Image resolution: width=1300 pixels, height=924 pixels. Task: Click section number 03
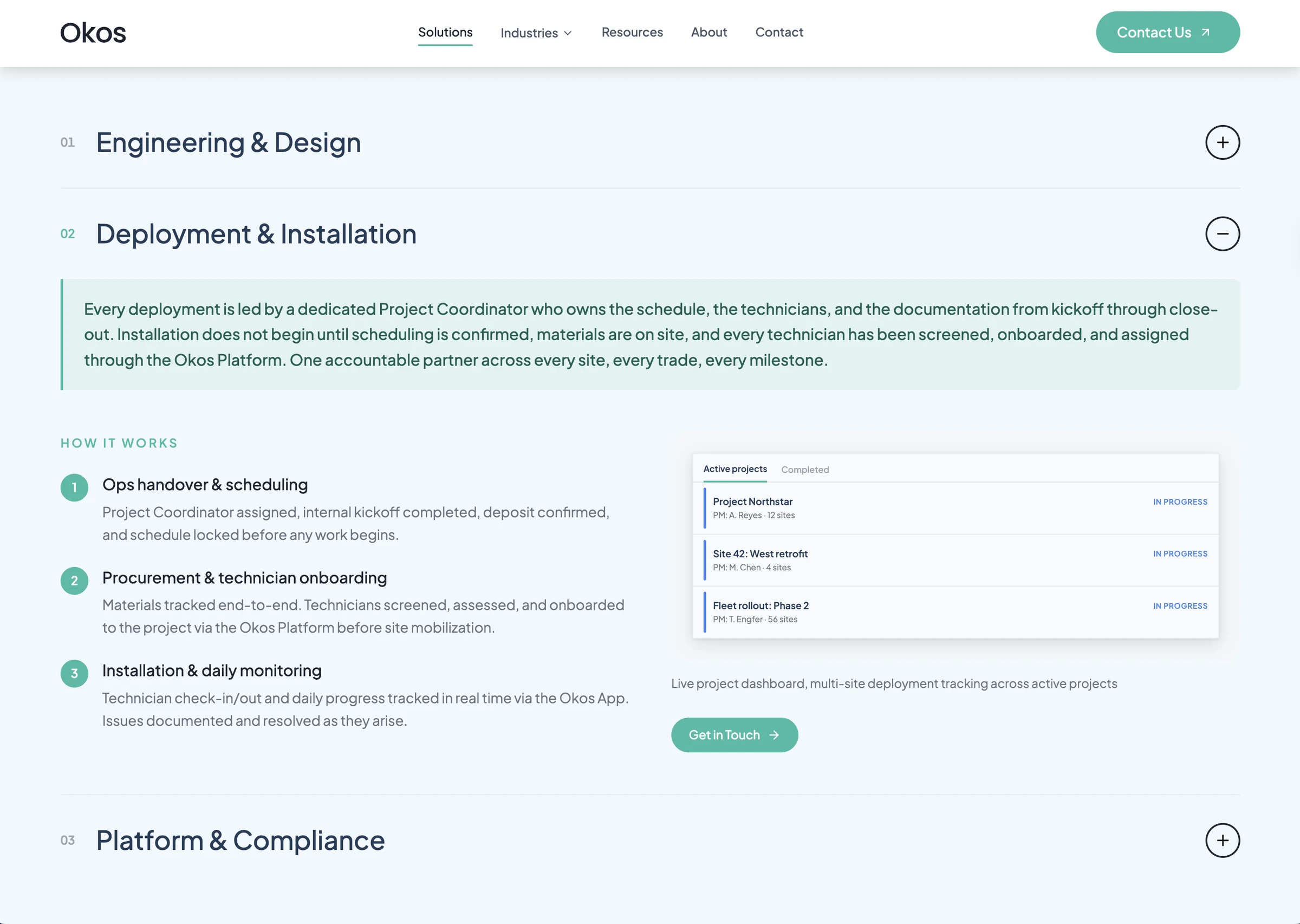[67, 841]
